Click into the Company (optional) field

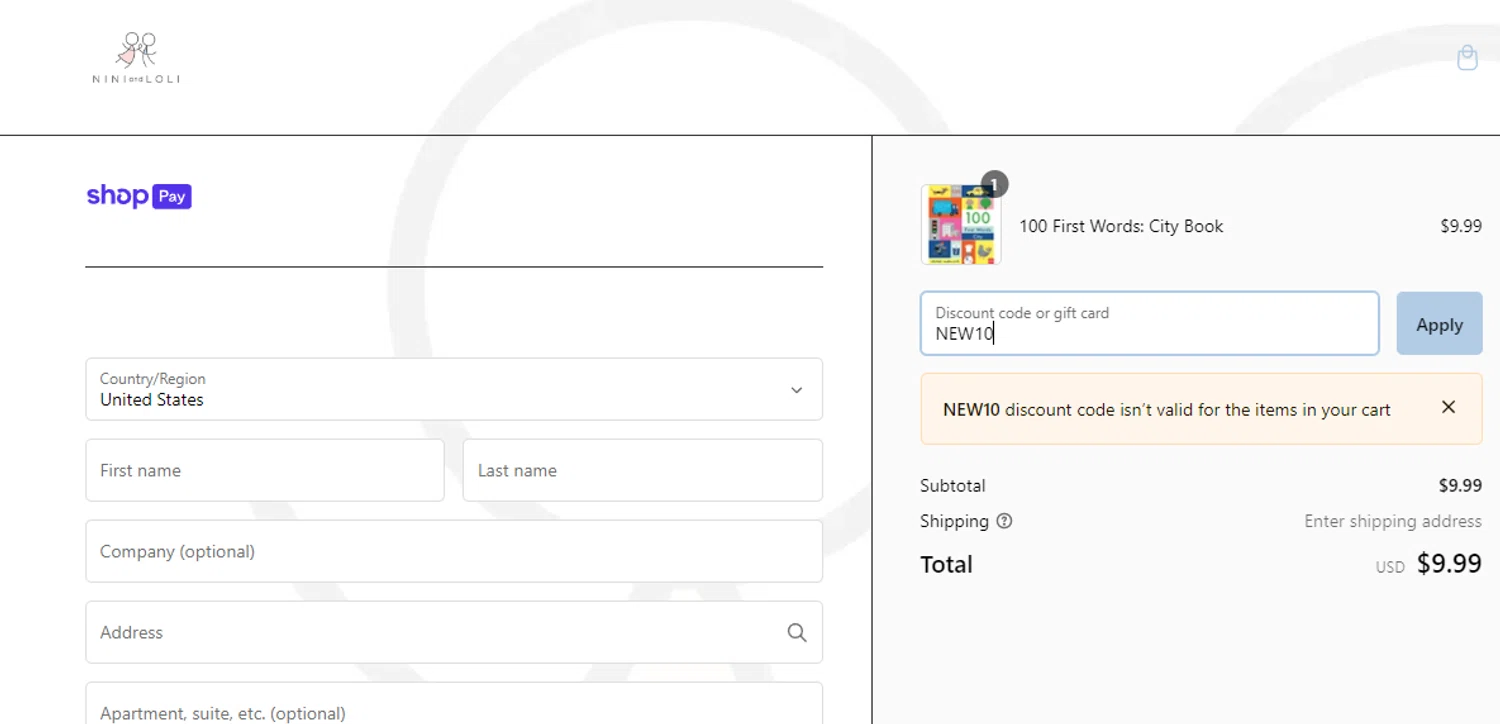tap(454, 551)
